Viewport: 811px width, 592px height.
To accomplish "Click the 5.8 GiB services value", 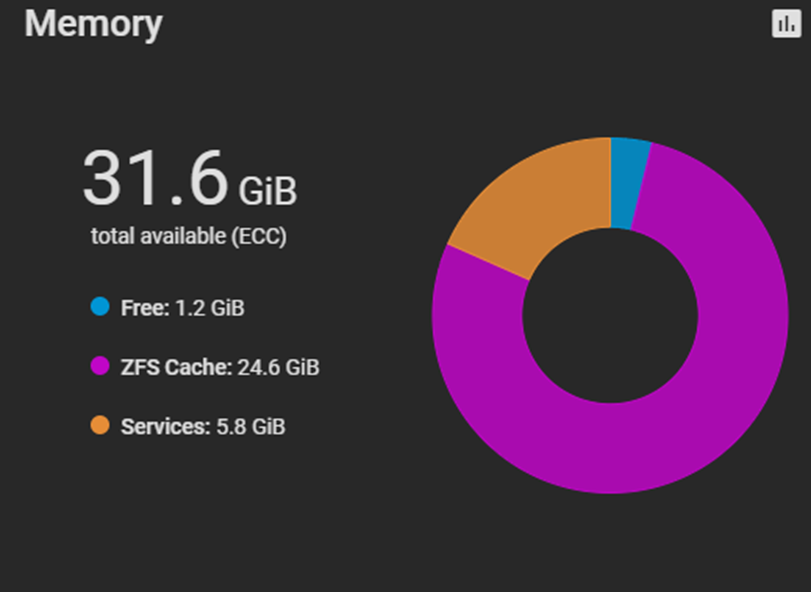I will pyautogui.click(x=251, y=427).
